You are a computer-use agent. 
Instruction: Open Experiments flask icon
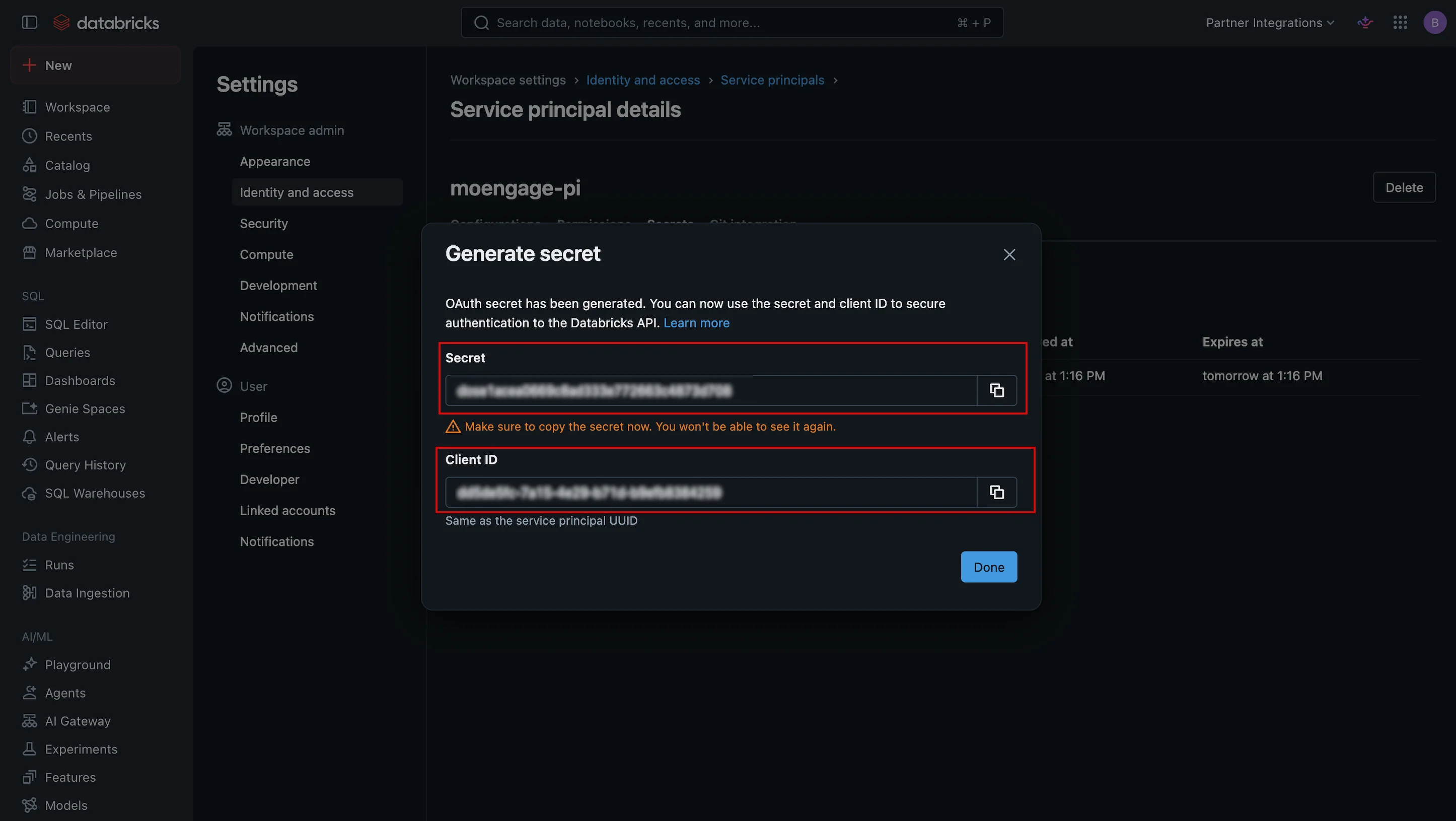pos(29,748)
